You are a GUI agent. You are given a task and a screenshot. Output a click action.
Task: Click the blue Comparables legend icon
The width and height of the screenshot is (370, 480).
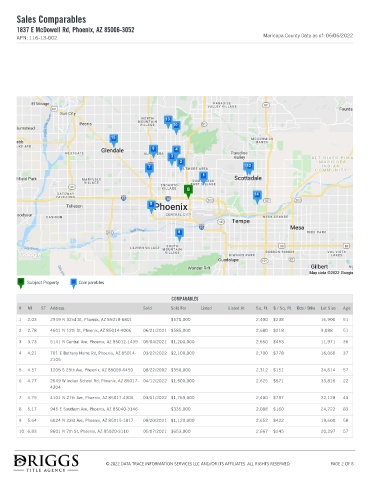(x=73, y=283)
